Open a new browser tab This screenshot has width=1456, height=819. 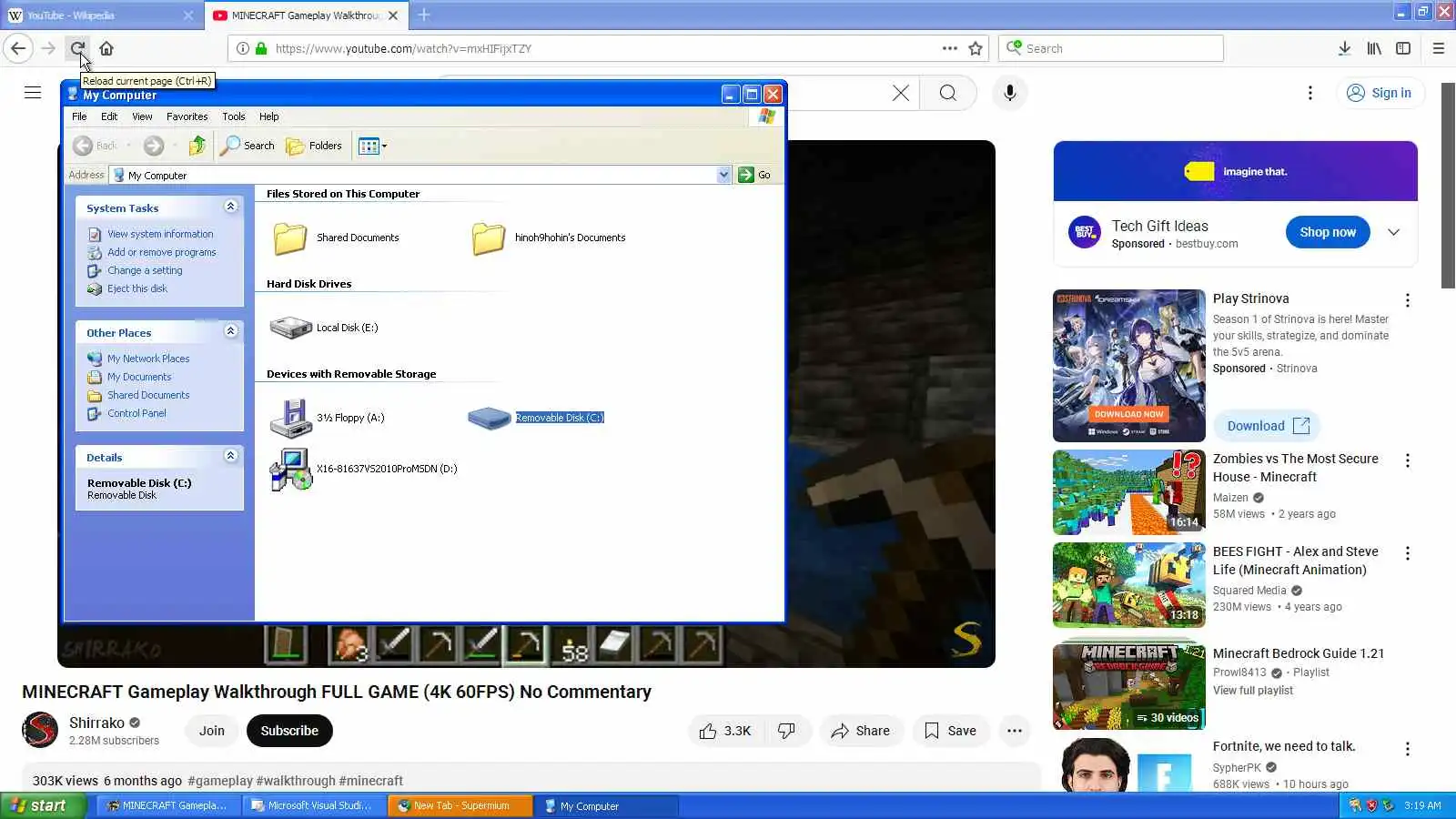tap(424, 15)
